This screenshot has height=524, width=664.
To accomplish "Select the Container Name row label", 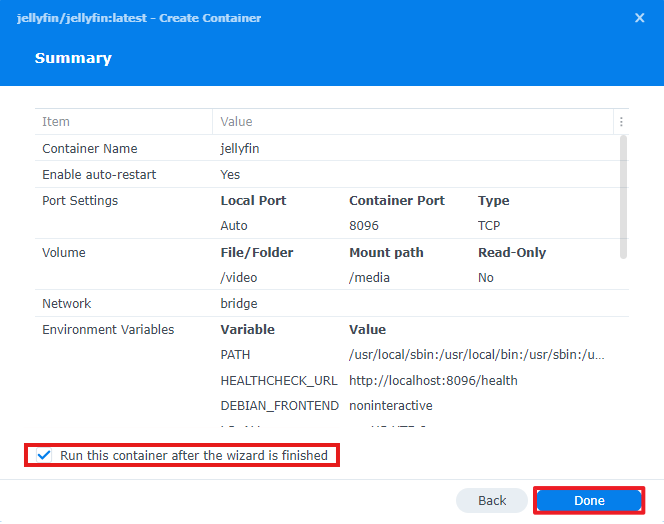I will tap(90, 149).
